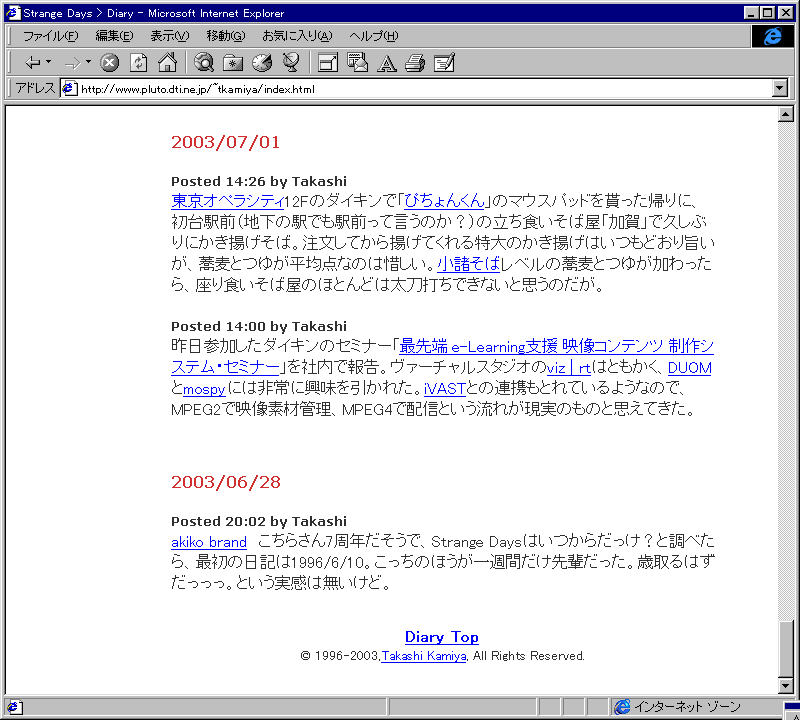The width and height of the screenshot is (800, 720).
Task: Toggle the Fullscreen toolbar icon
Action: pyautogui.click(x=328, y=63)
